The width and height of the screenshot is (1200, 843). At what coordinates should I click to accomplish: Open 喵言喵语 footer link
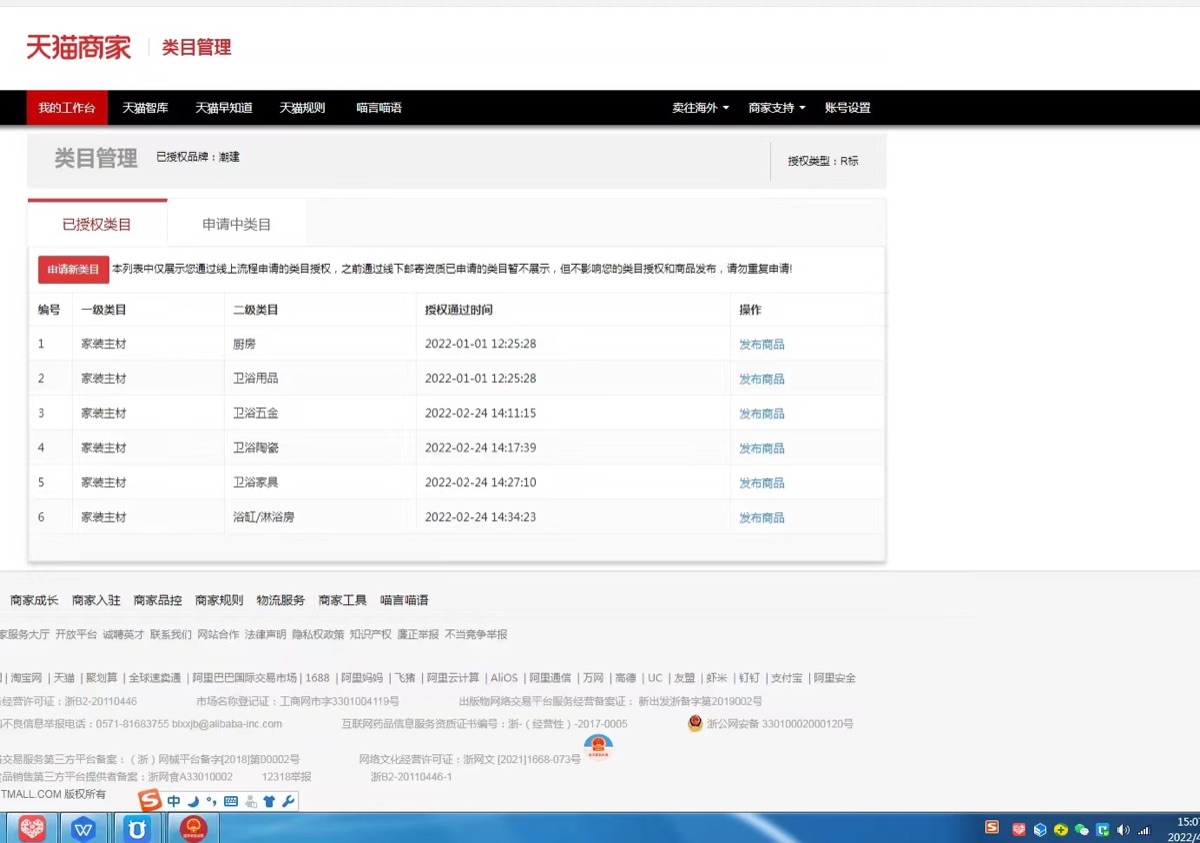pos(404,600)
